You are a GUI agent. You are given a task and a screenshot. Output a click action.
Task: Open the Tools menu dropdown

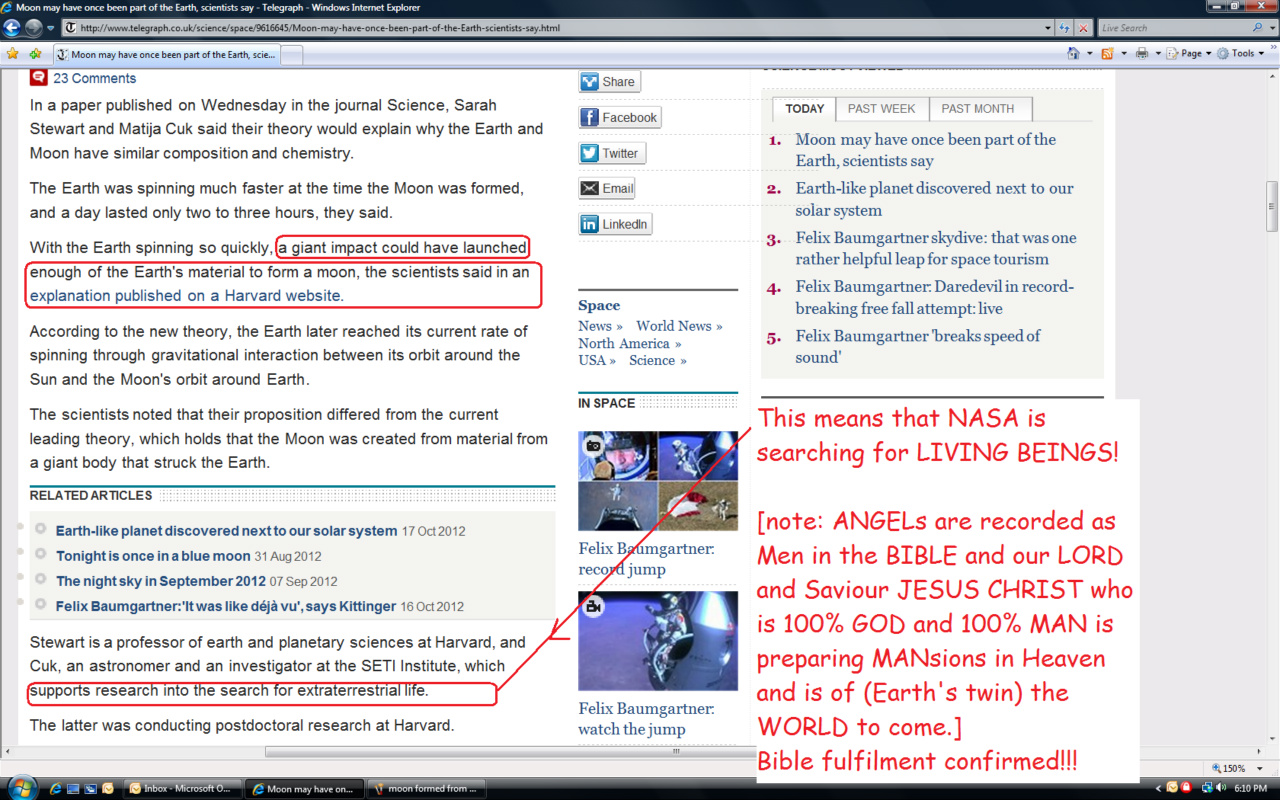tap(1242, 54)
